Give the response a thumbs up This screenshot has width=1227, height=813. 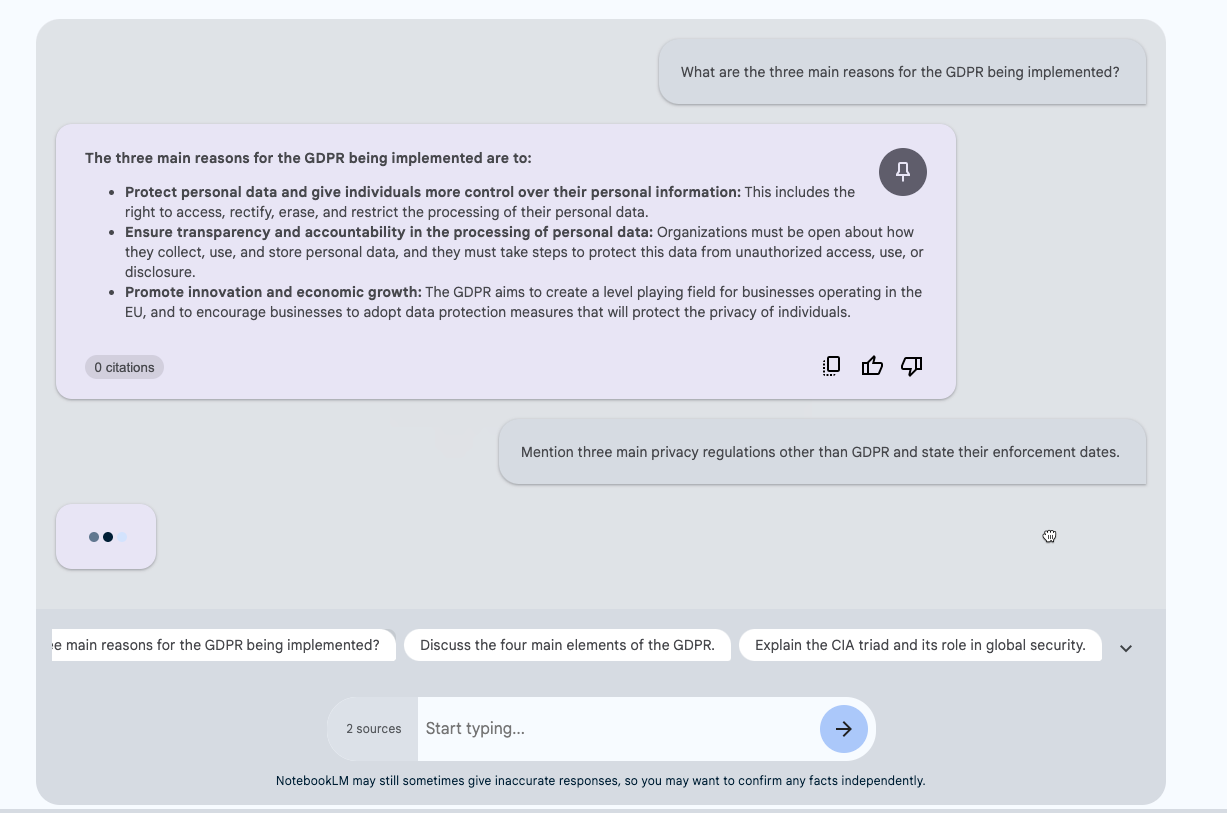click(872, 366)
